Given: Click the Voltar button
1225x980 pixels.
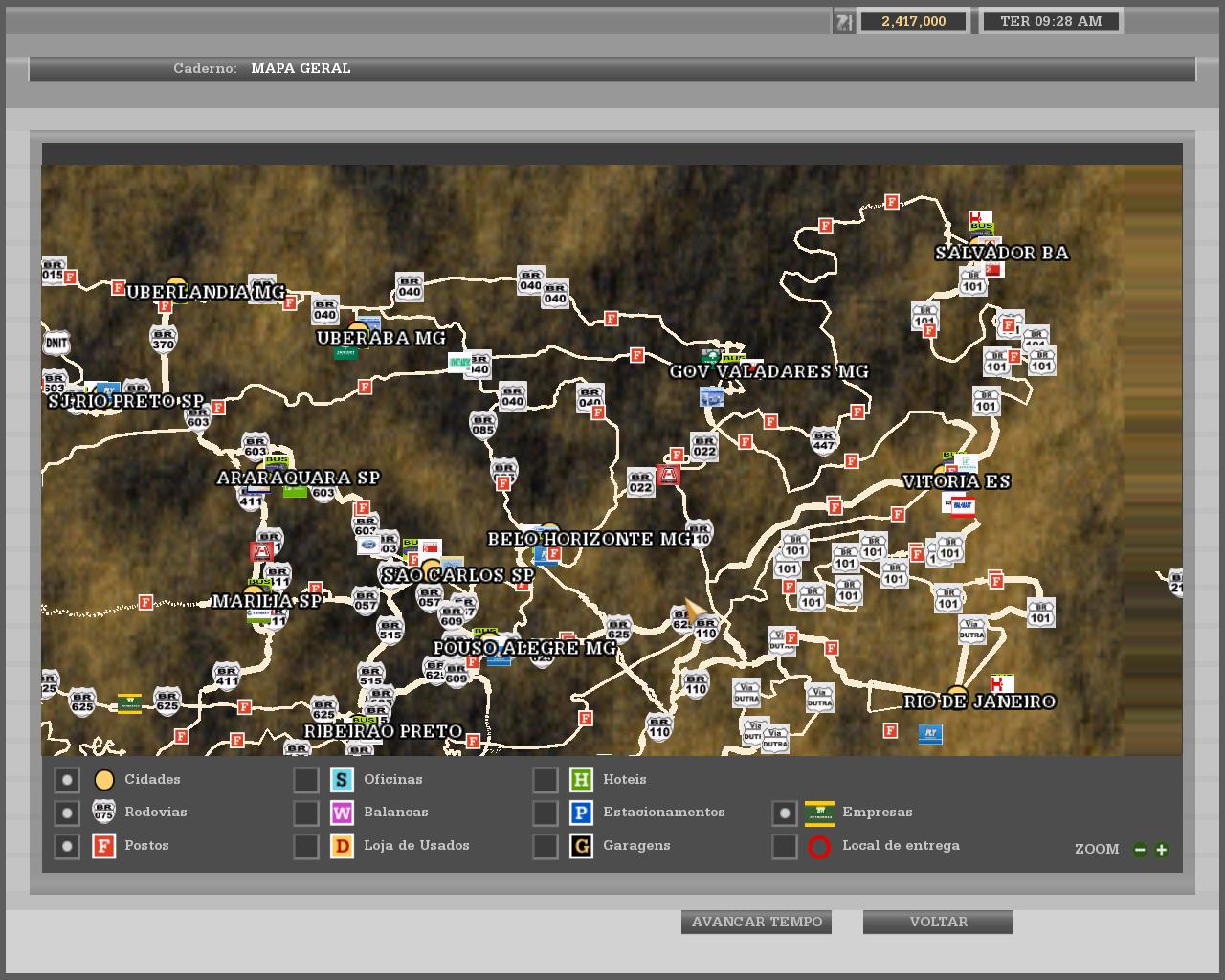Looking at the screenshot, I should [938, 922].
